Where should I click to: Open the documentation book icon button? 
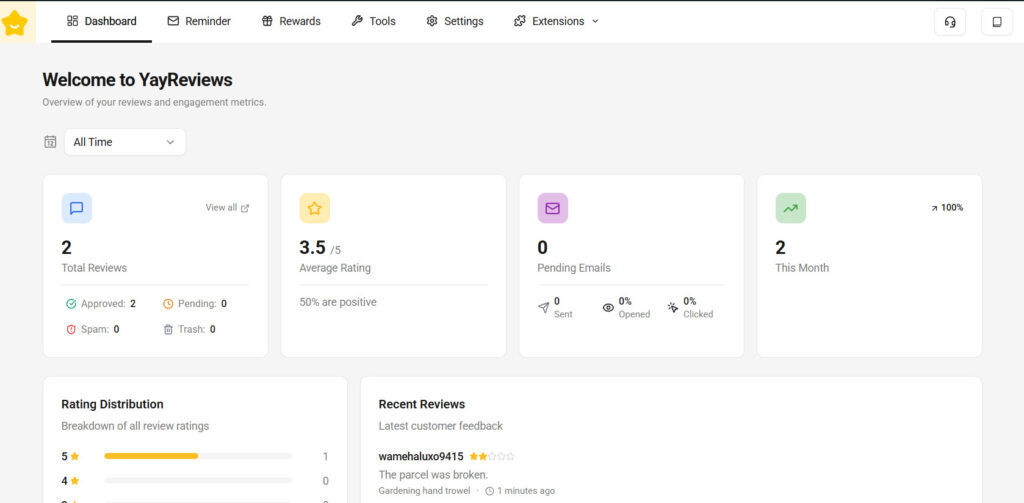(997, 22)
